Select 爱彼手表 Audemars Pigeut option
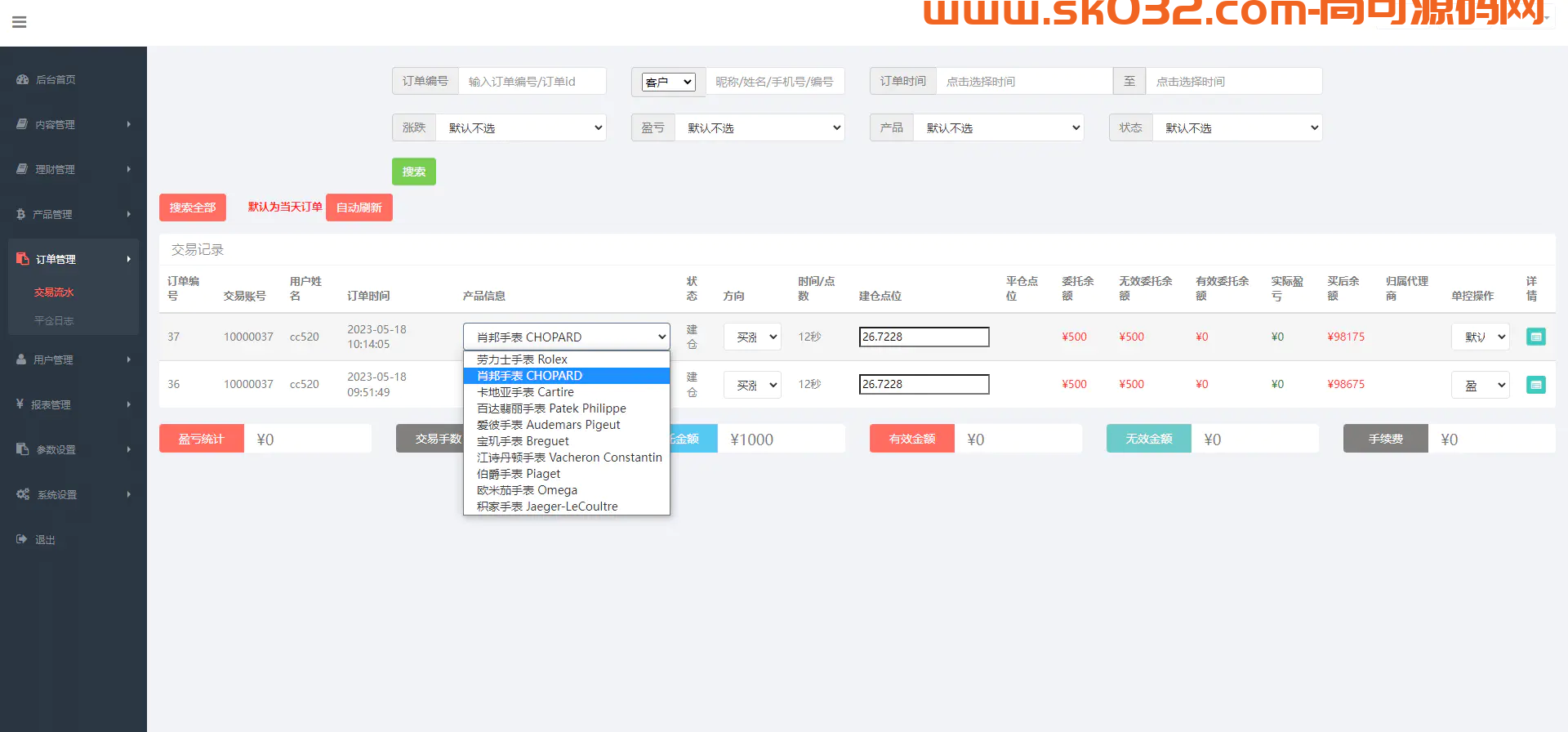1568x732 pixels. 567,425
